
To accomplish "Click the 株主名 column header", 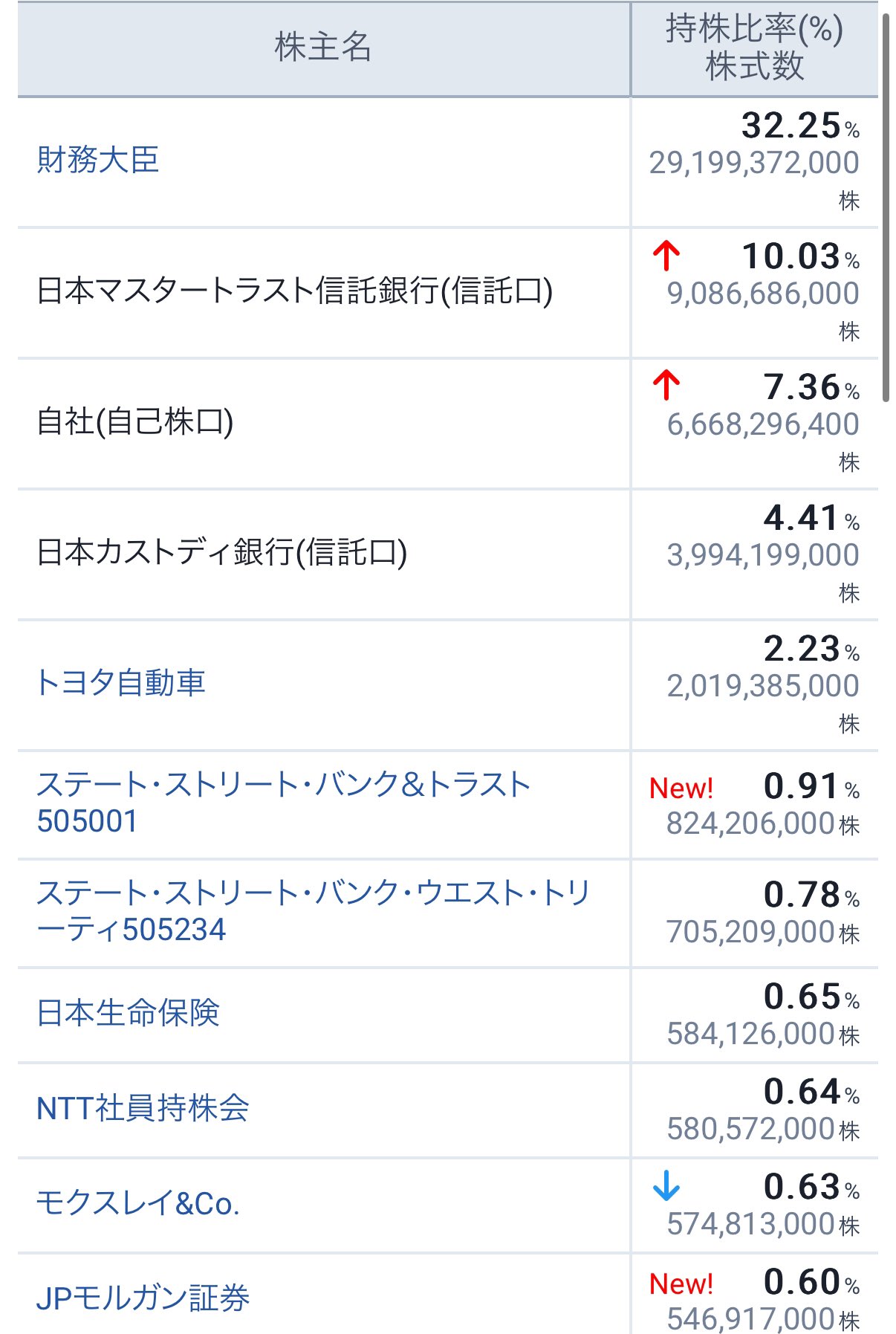I will coord(323,48).
